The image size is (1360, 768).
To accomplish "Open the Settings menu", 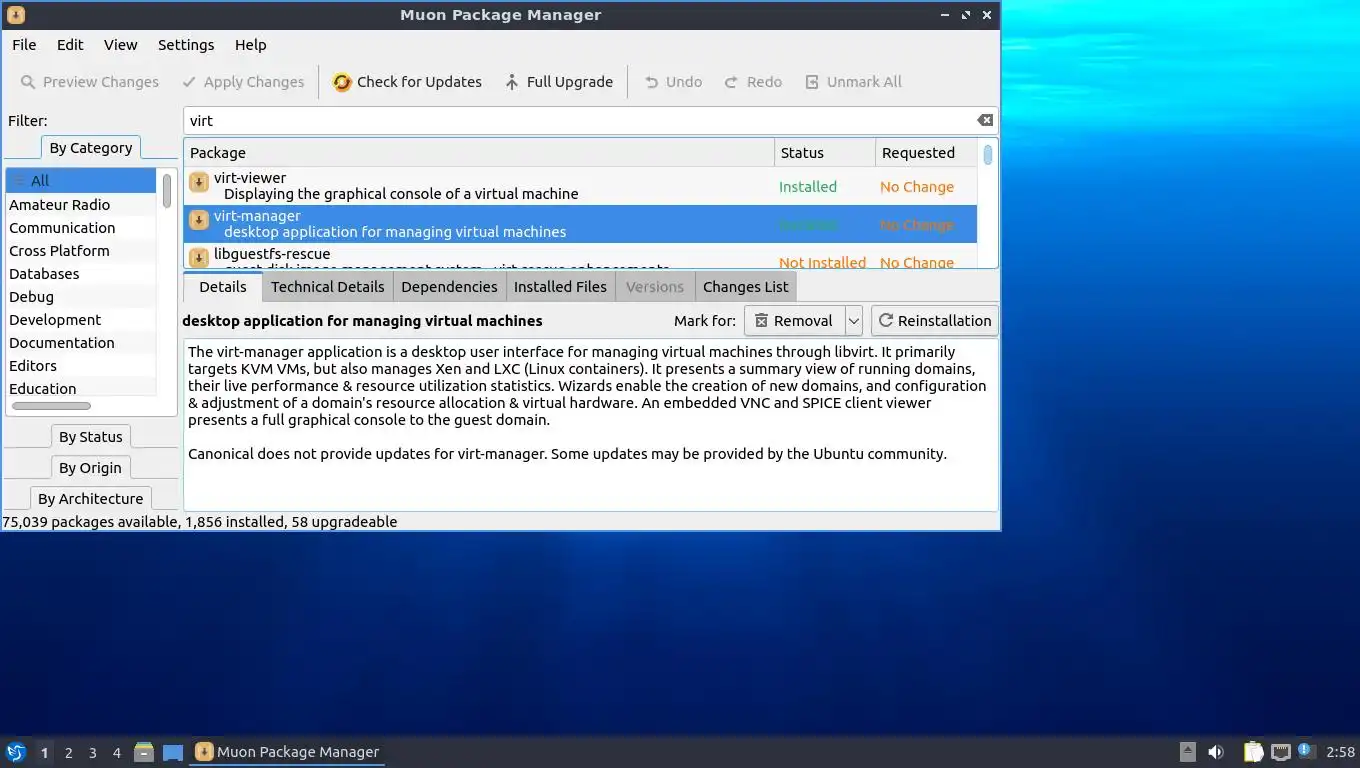I will 186,45.
